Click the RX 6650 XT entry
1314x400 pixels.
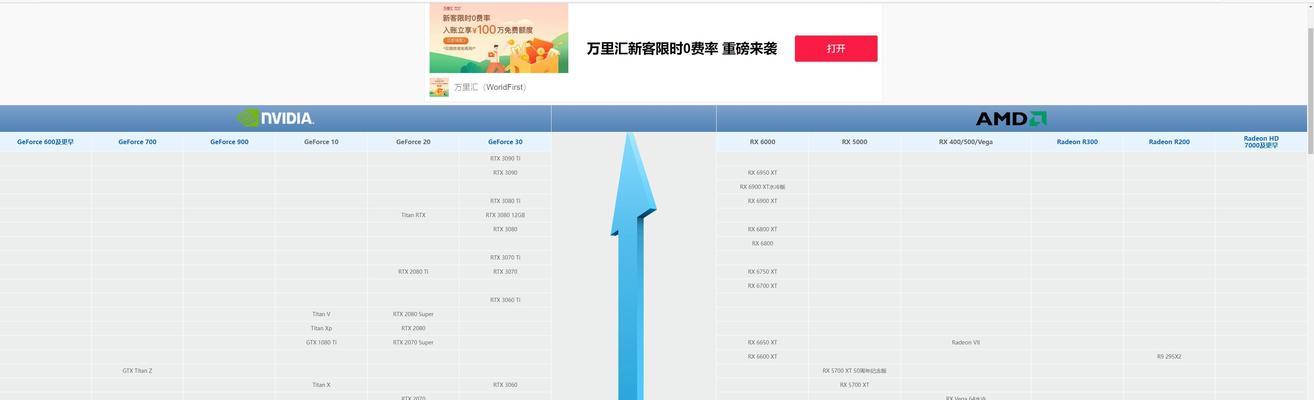click(762, 342)
